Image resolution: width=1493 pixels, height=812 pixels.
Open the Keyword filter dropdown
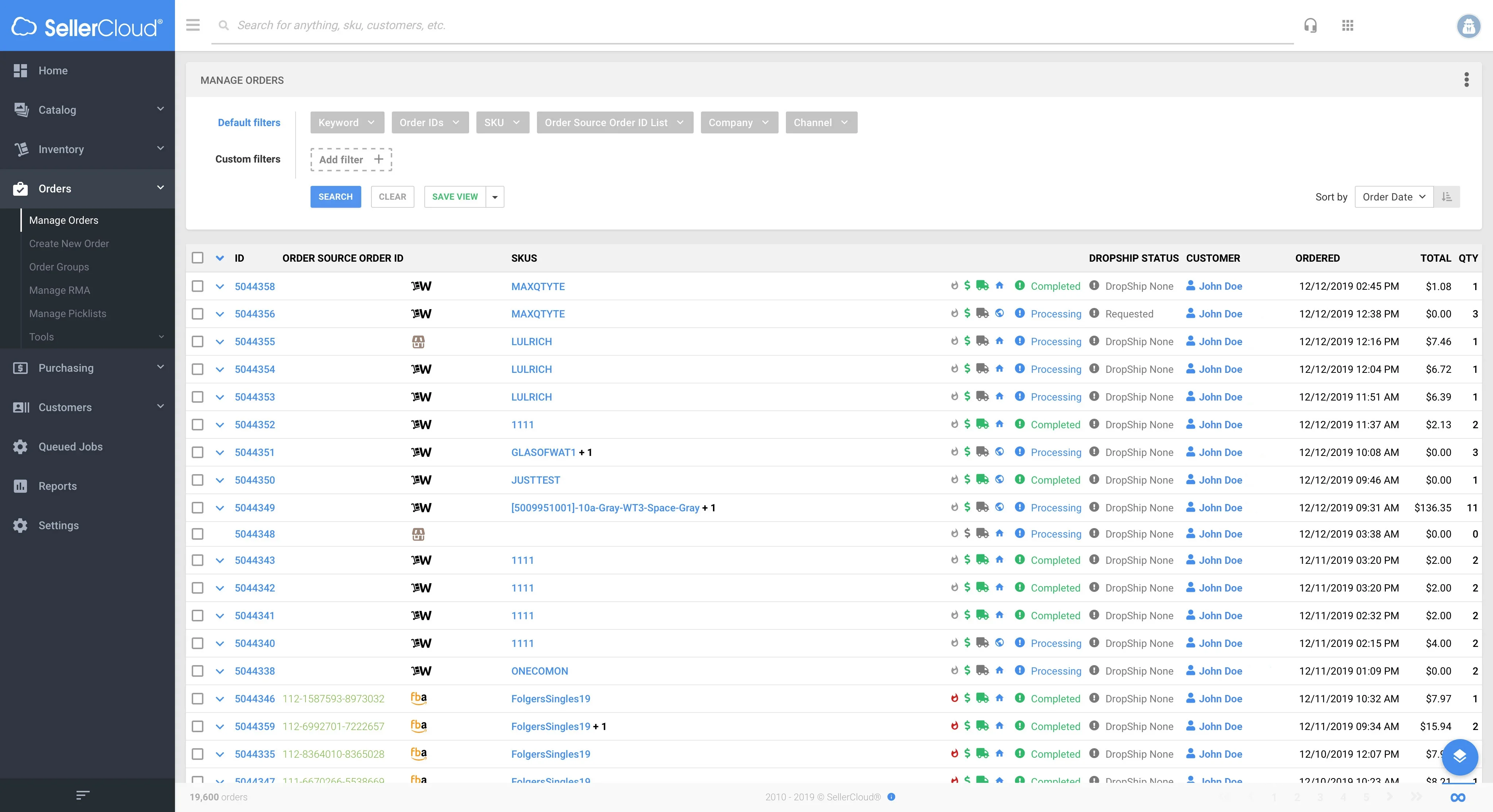347,122
